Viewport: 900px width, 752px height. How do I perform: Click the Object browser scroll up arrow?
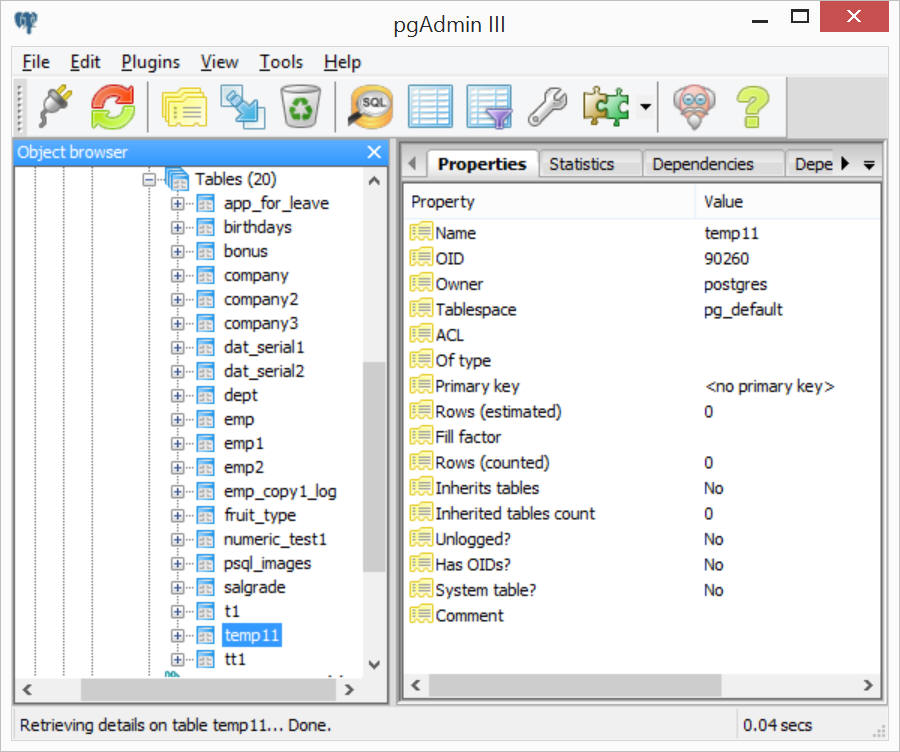374,181
